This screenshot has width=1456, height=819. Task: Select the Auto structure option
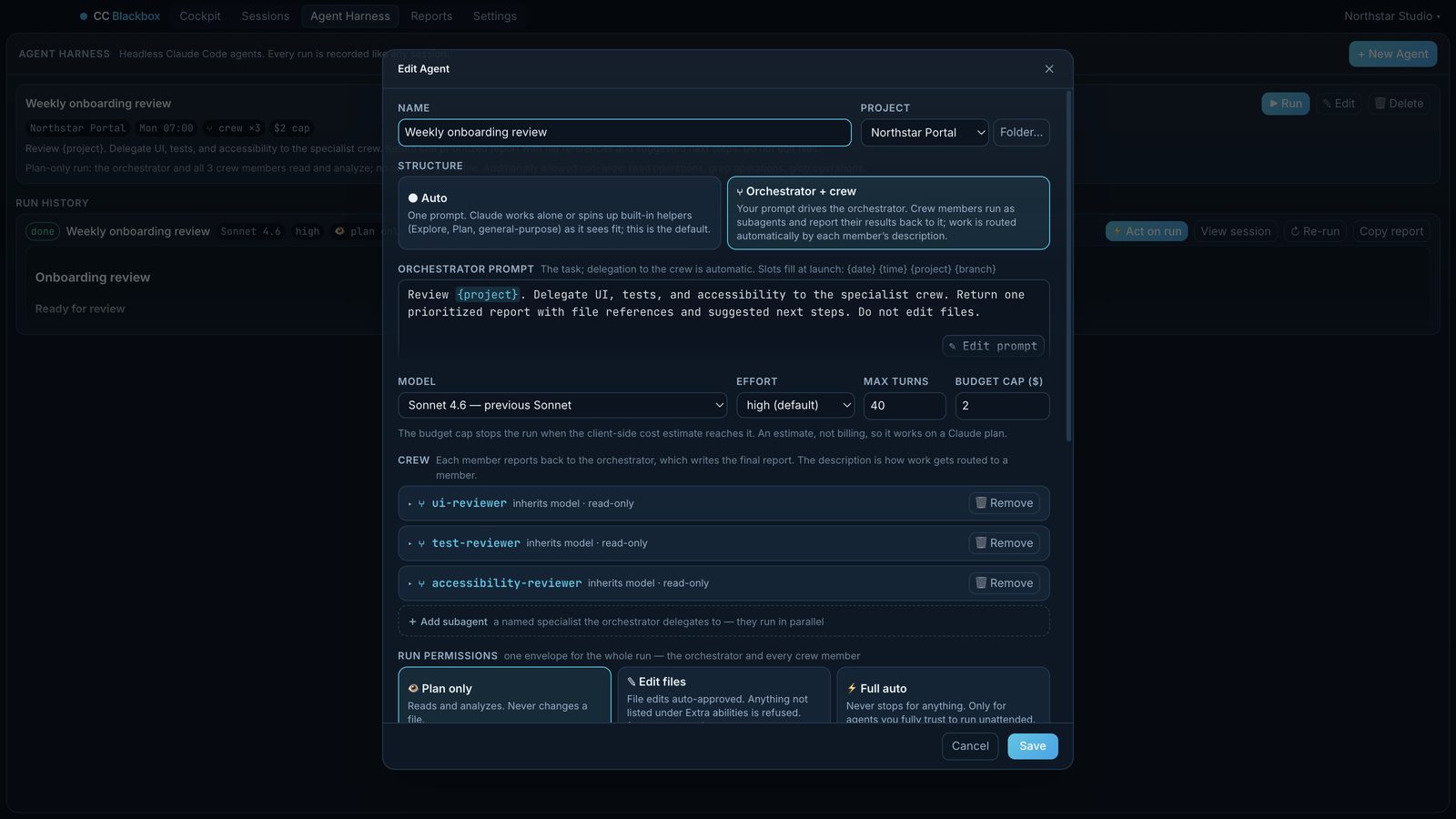[560, 213]
